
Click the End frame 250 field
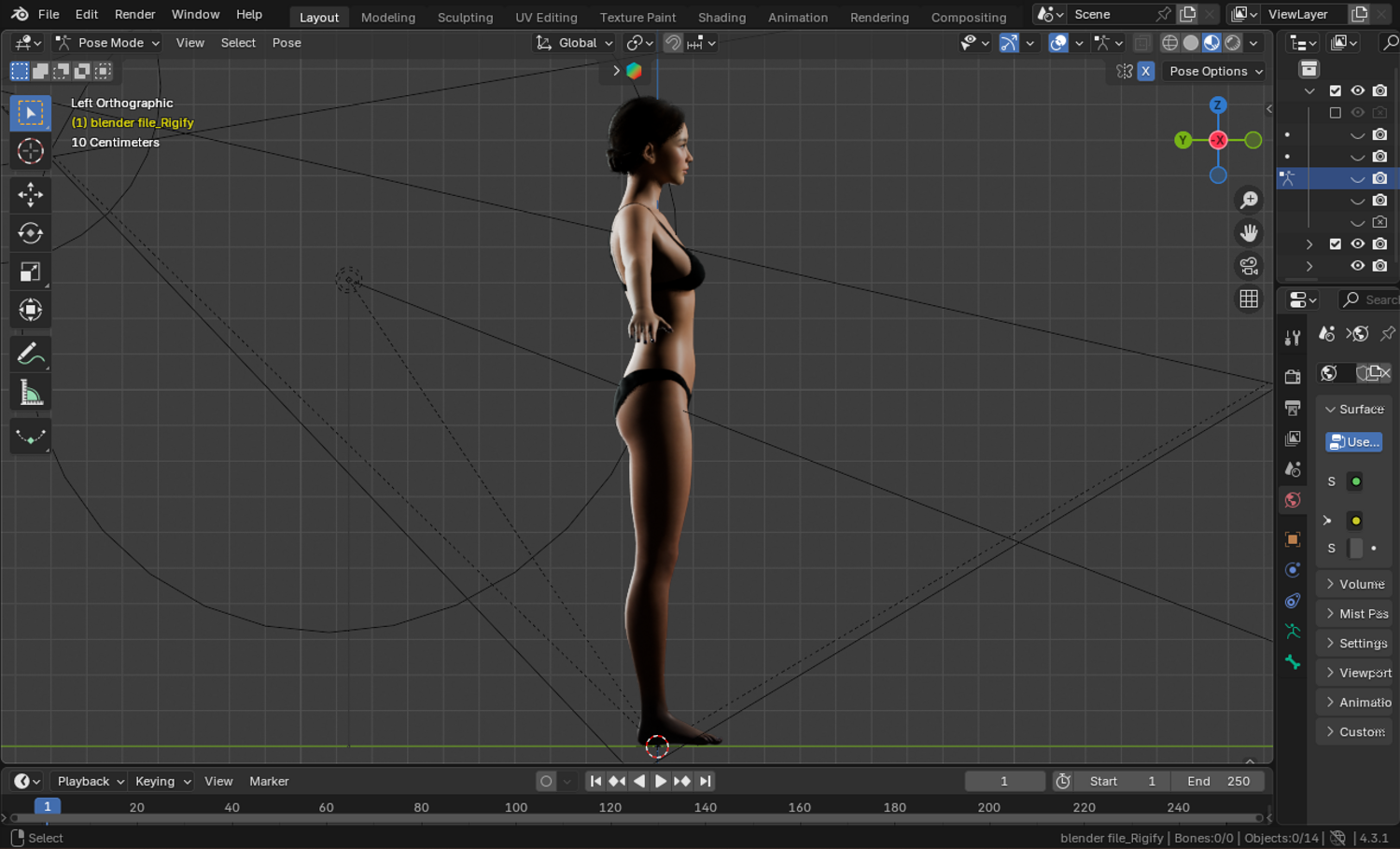(1219, 781)
